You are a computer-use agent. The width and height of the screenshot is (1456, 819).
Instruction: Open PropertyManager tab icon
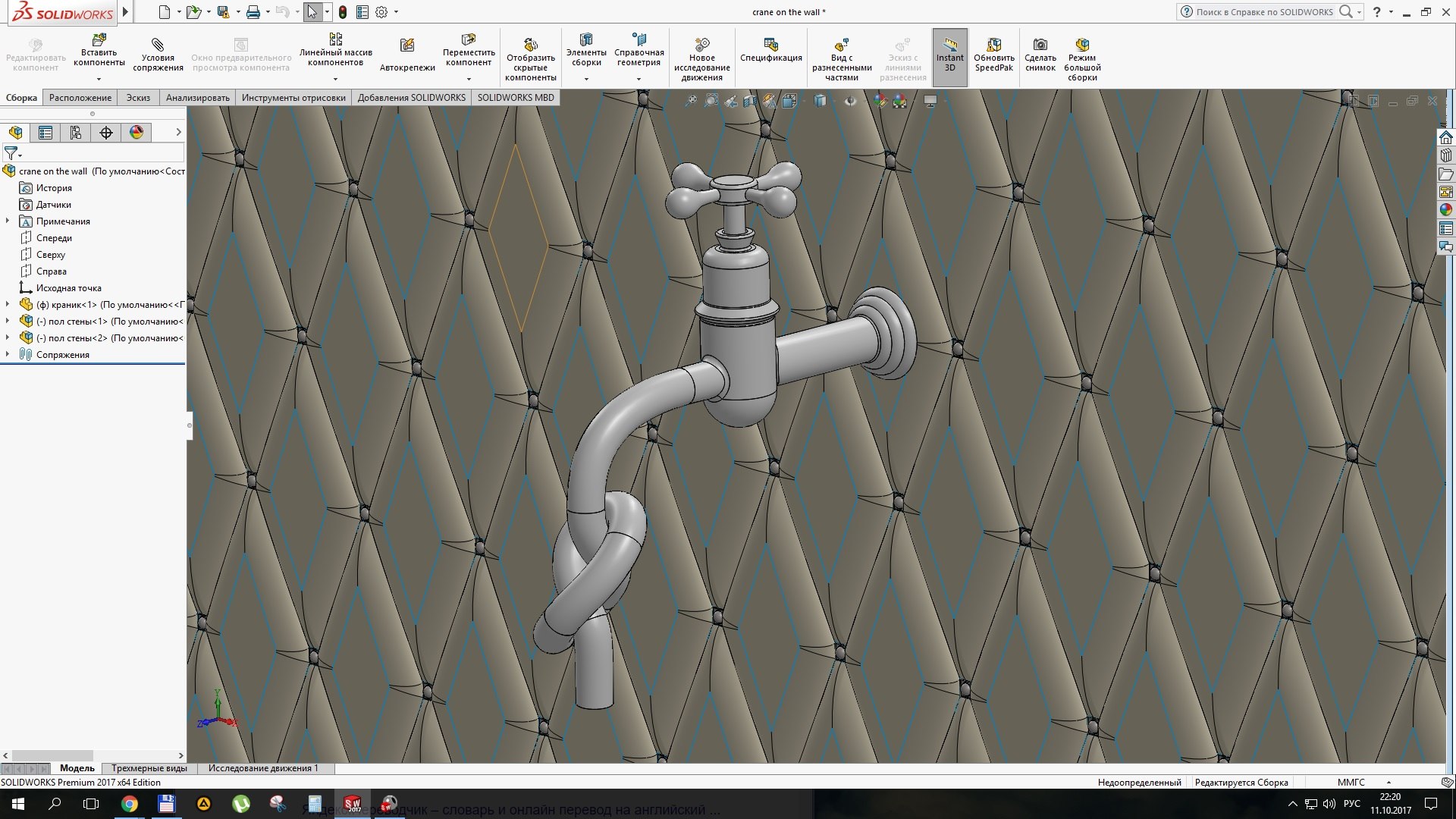point(45,133)
